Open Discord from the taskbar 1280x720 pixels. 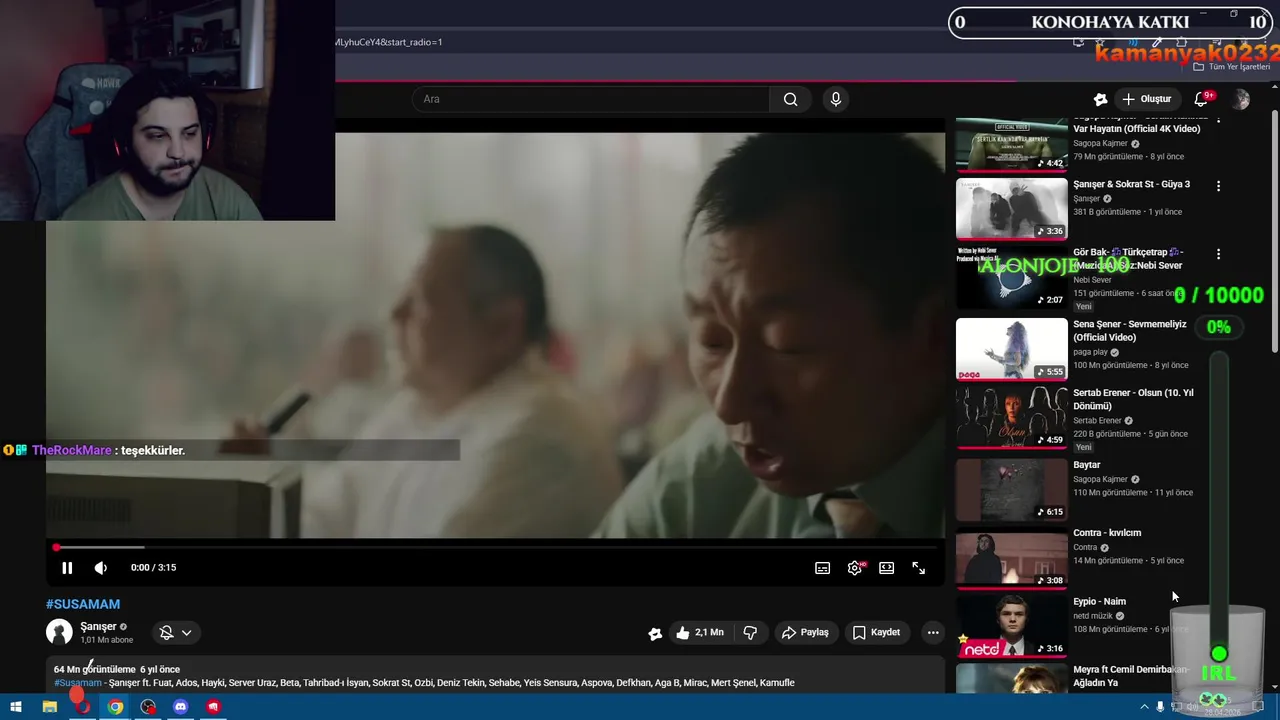pyautogui.click(x=181, y=707)
